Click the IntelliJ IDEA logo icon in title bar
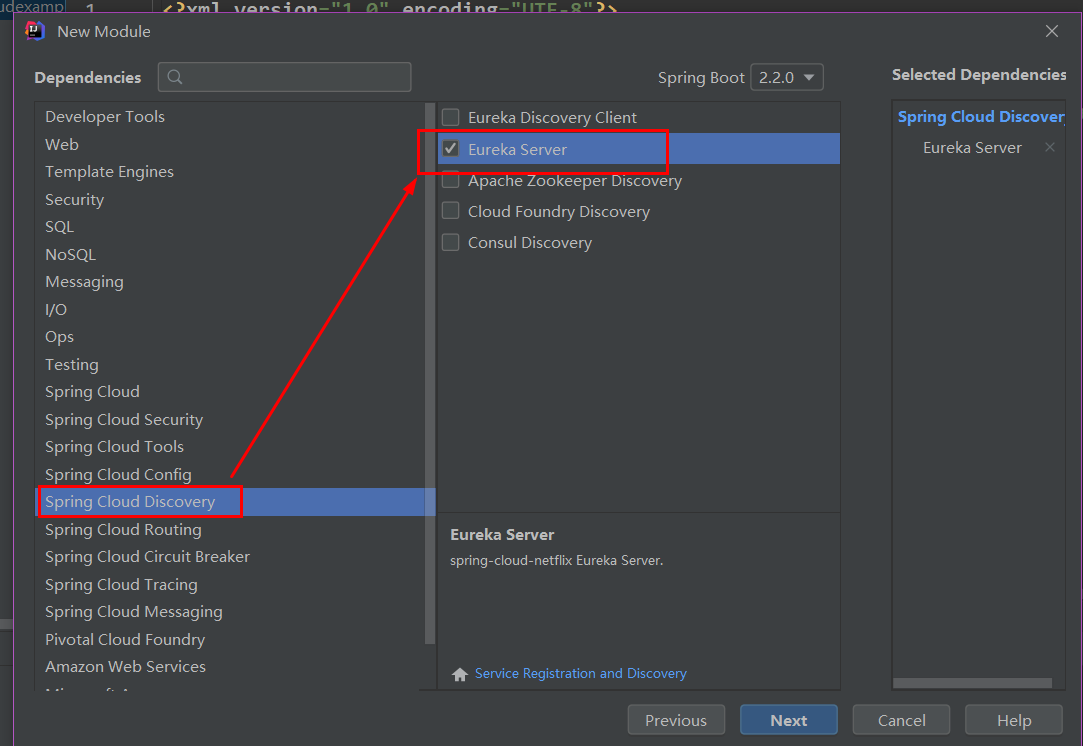Image resolution: width=1083 pixels, height=746 pixels. pos(35,31)
